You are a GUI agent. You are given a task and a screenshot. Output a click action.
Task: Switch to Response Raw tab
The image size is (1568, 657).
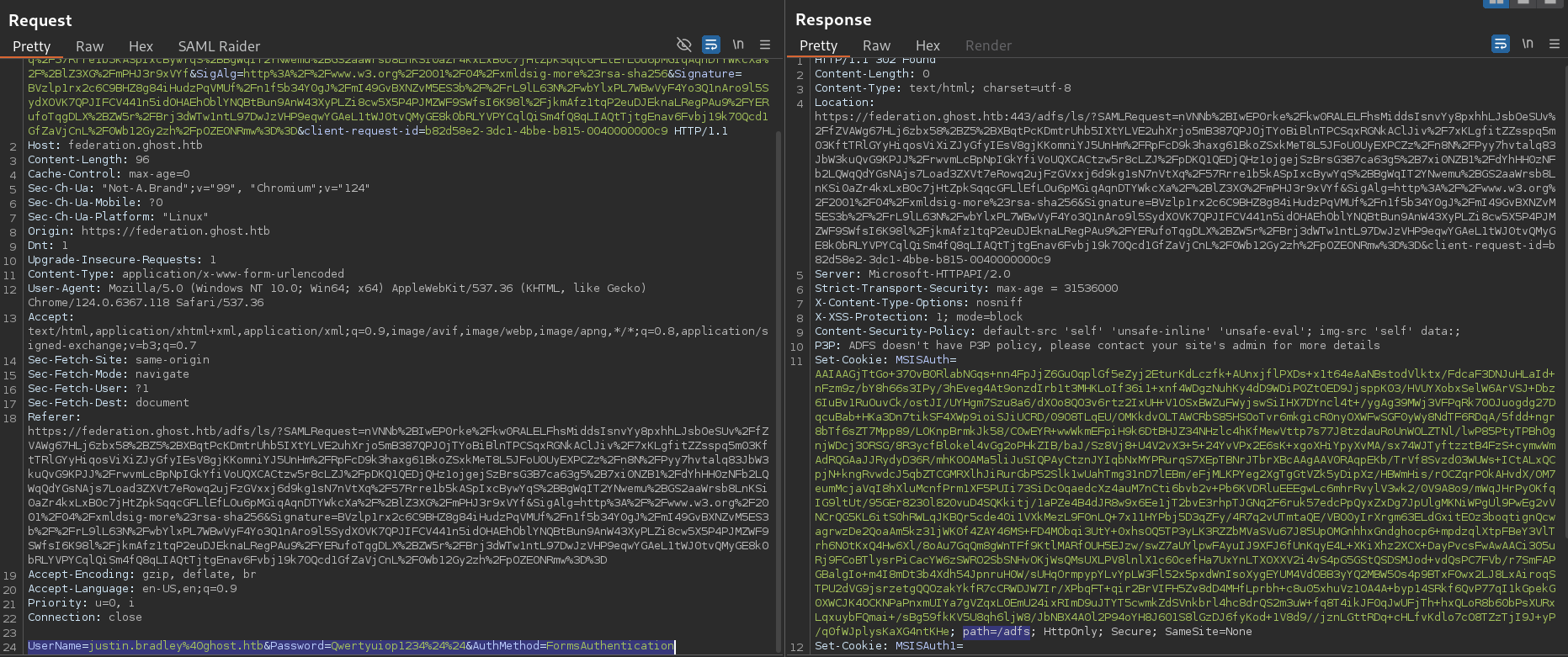tap(876, 45)
